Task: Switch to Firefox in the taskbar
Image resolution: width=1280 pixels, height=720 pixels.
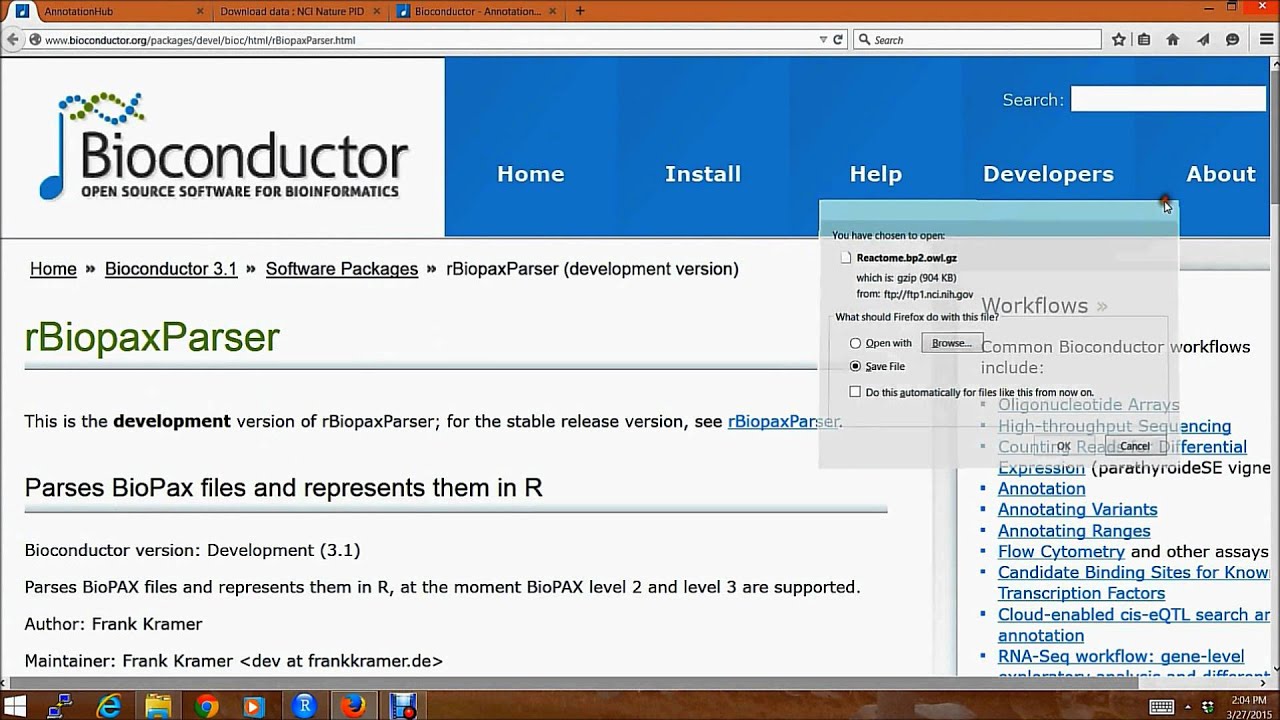Action: tap(353, 706)
